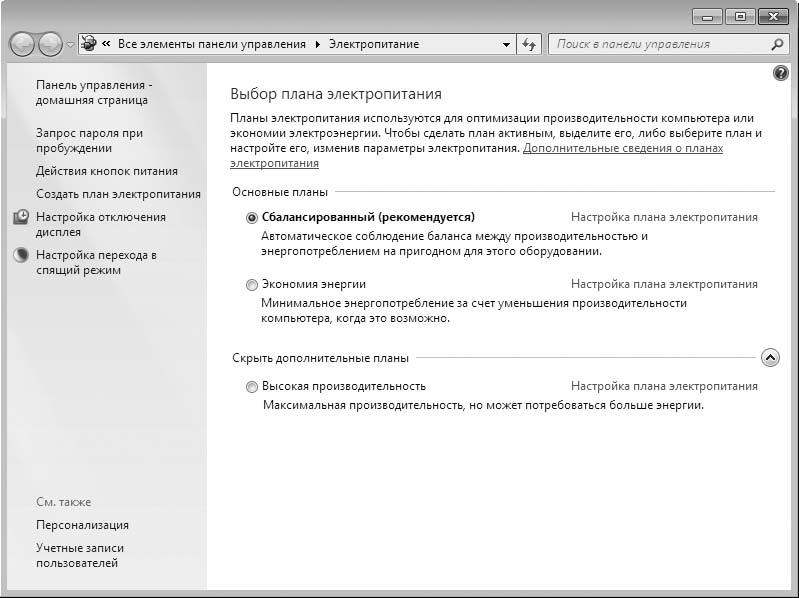
Task: Open 'Учетные записи пользователей' link
Action: pyautogui.click(x=80, y=555)
